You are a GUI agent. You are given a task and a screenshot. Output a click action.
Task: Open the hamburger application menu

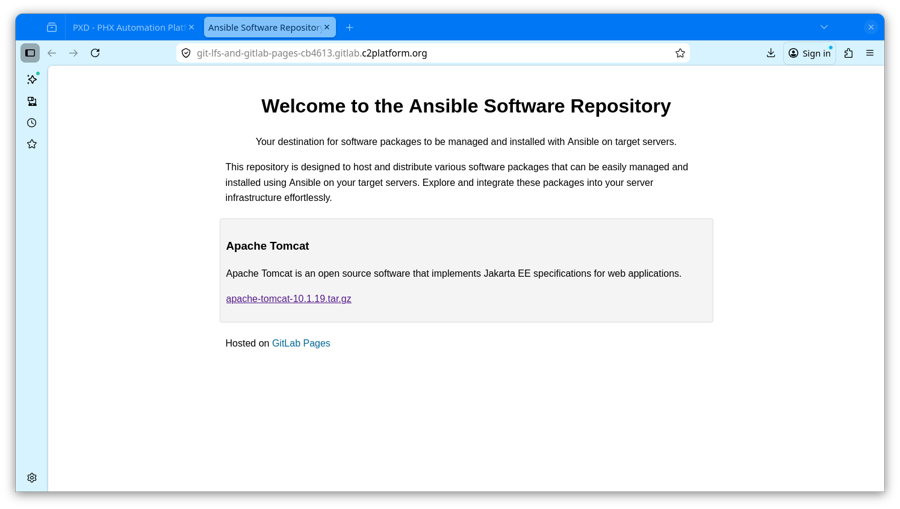click(x=870, y=53)
